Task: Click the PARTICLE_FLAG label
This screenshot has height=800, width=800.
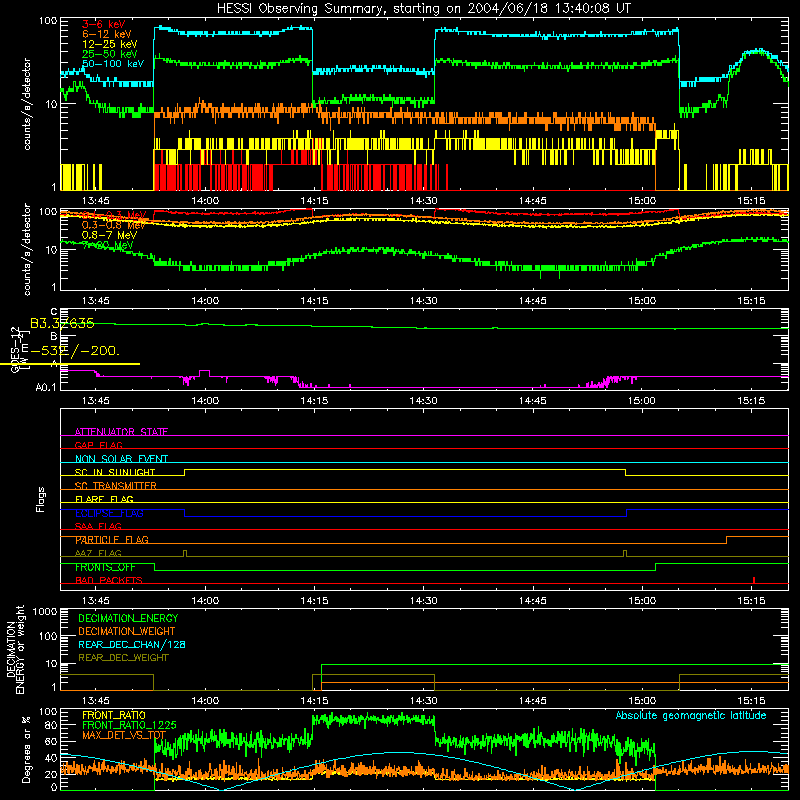Action: tap(112, 540)
